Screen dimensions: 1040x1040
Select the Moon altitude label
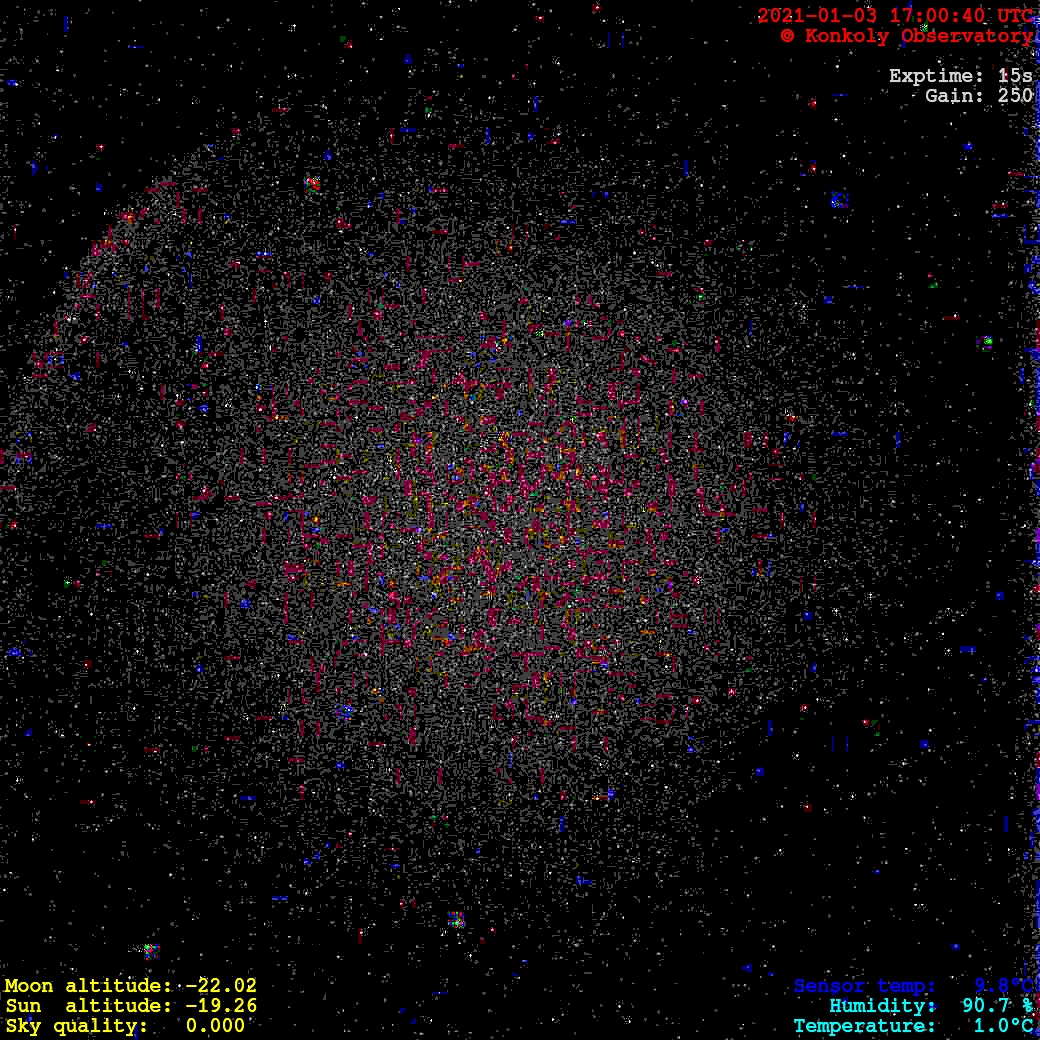point(89,986)
